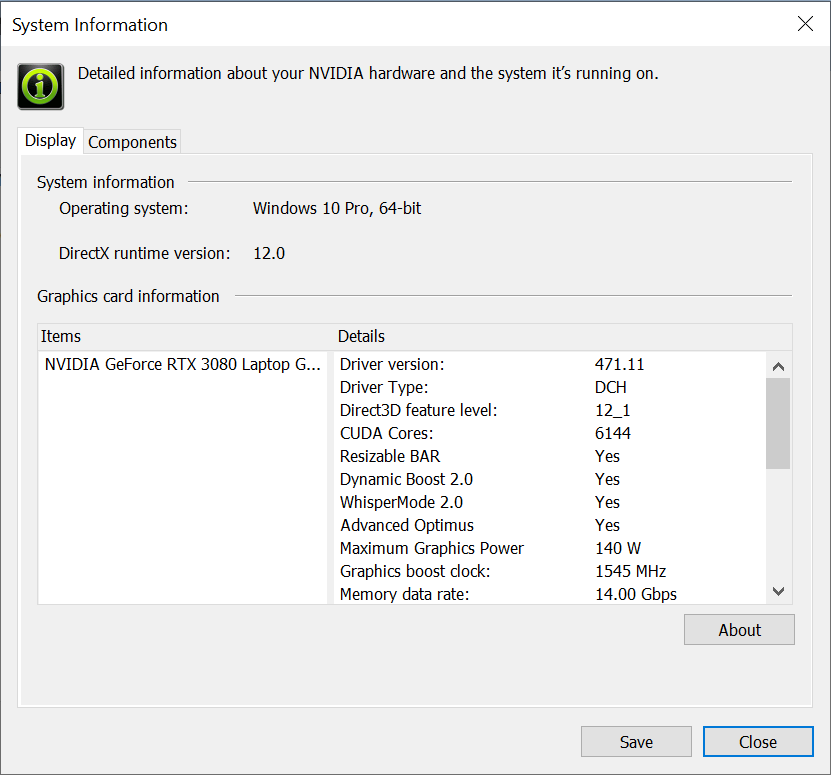Open the About dialog
Screen dimensions: 831x775
point(739,630)
